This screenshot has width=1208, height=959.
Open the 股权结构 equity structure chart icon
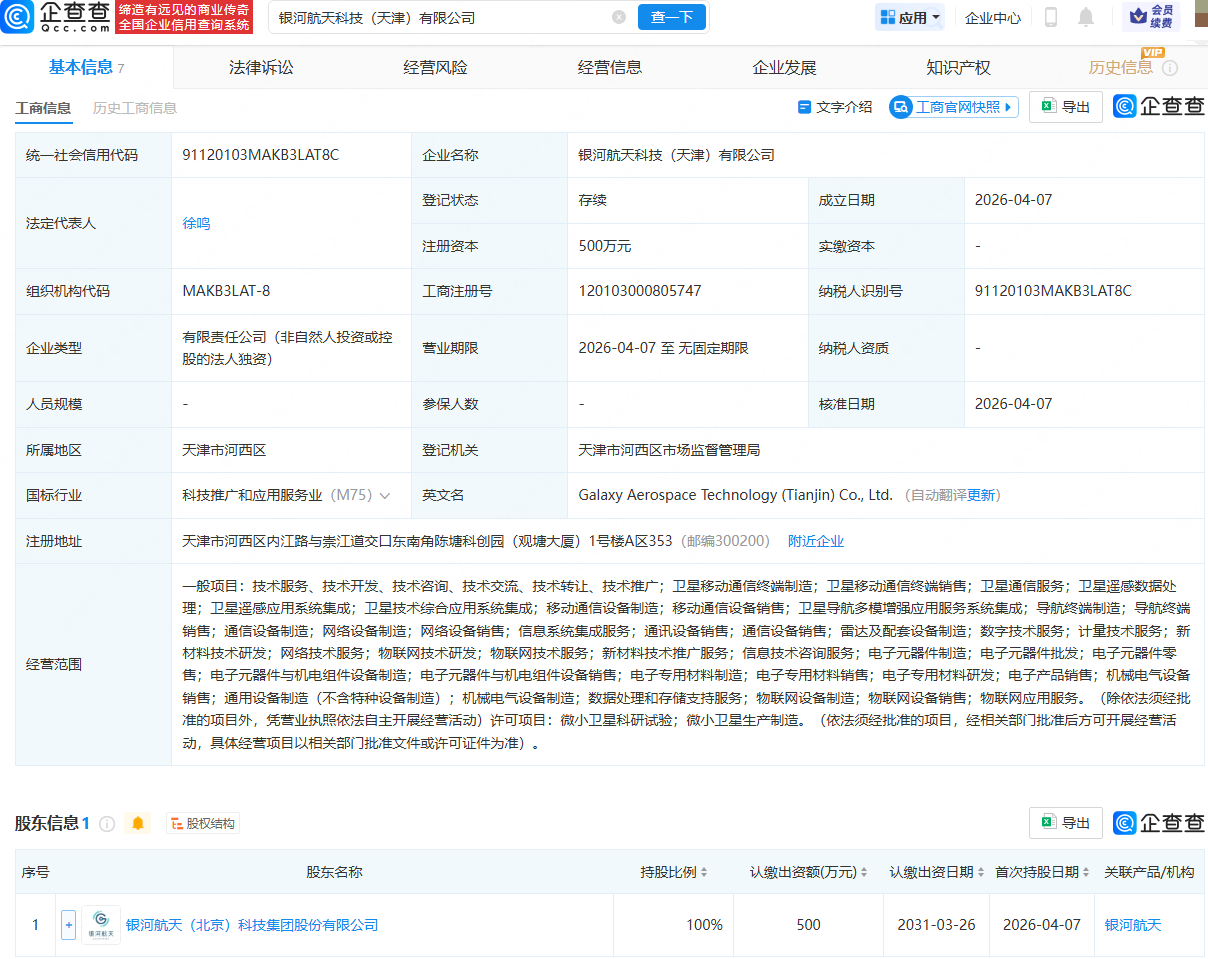click(x=177, y=824)
